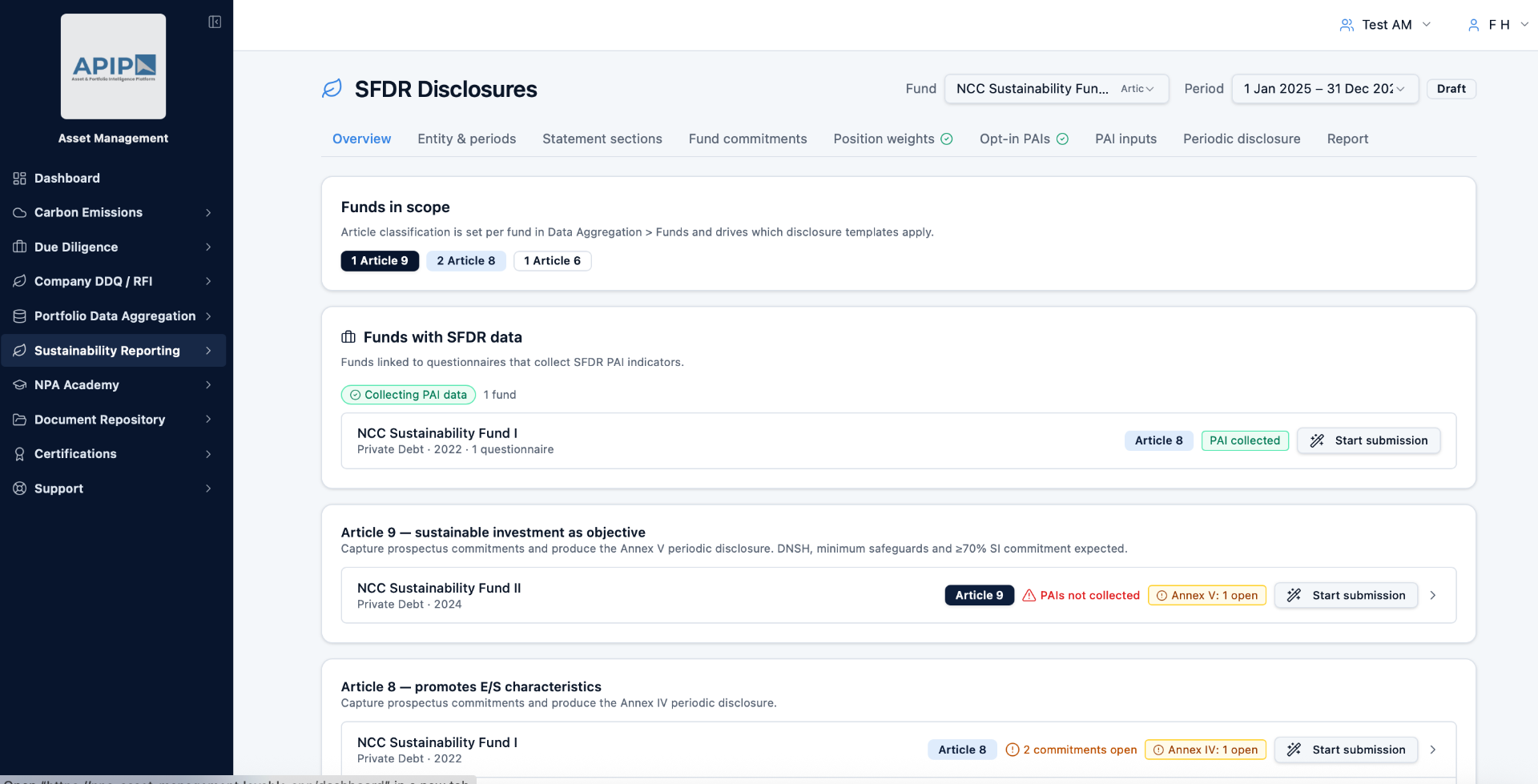Click the Sustainability Reporting leaf icon
Viewport: 1538px width, 784px height.
[20, 350]
